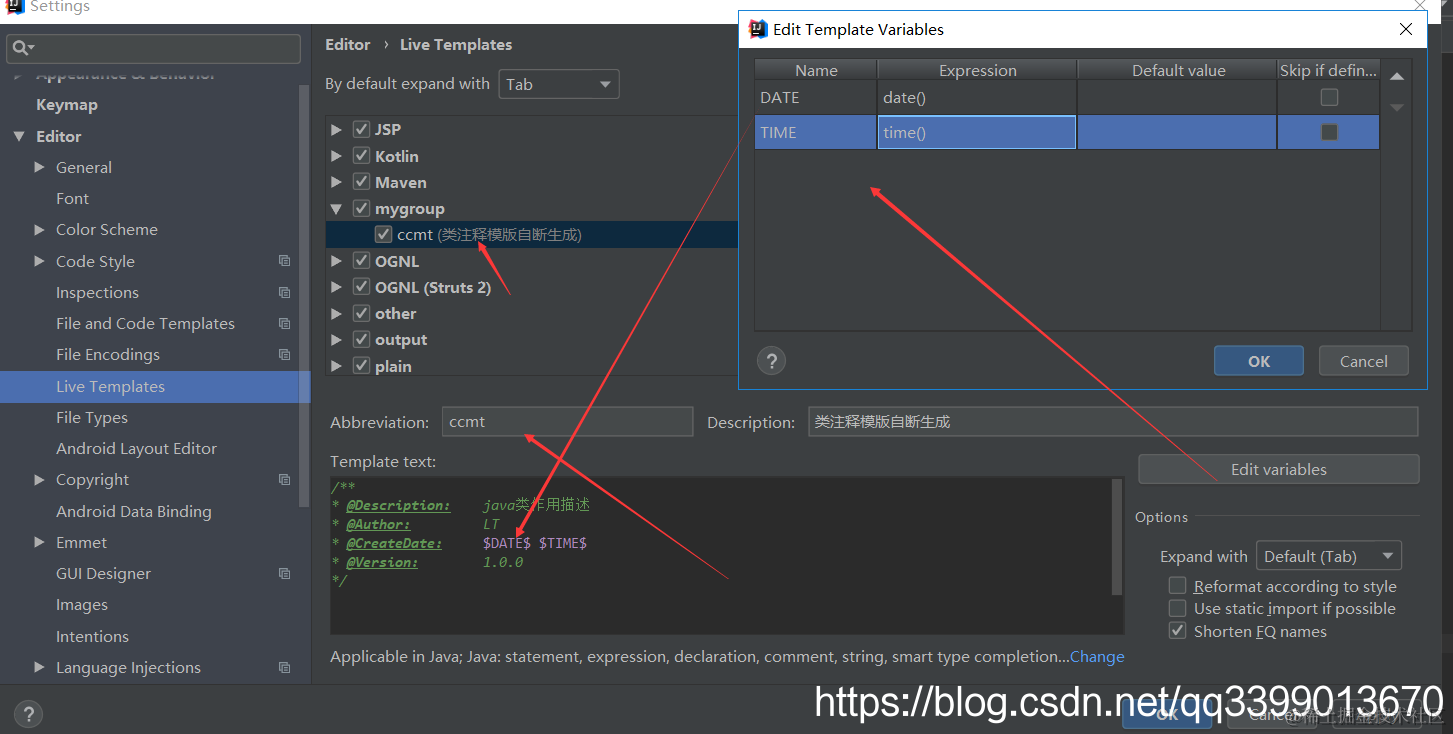Click the time() expression cell
The width and height of the screenshot is (1453, 734).
[977, 132]
